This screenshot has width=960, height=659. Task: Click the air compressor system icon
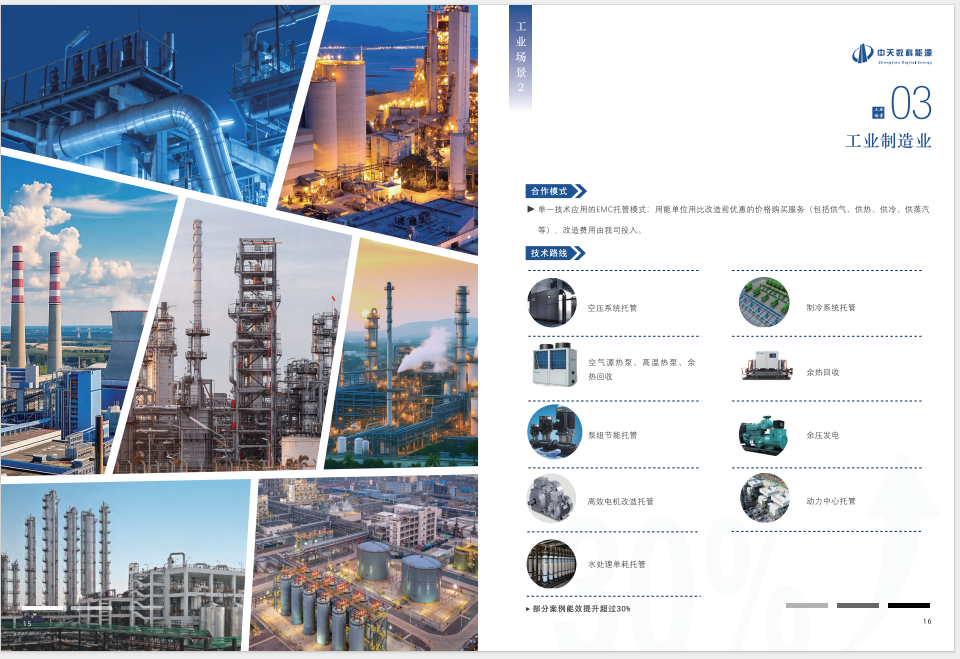tap(552, 303)
